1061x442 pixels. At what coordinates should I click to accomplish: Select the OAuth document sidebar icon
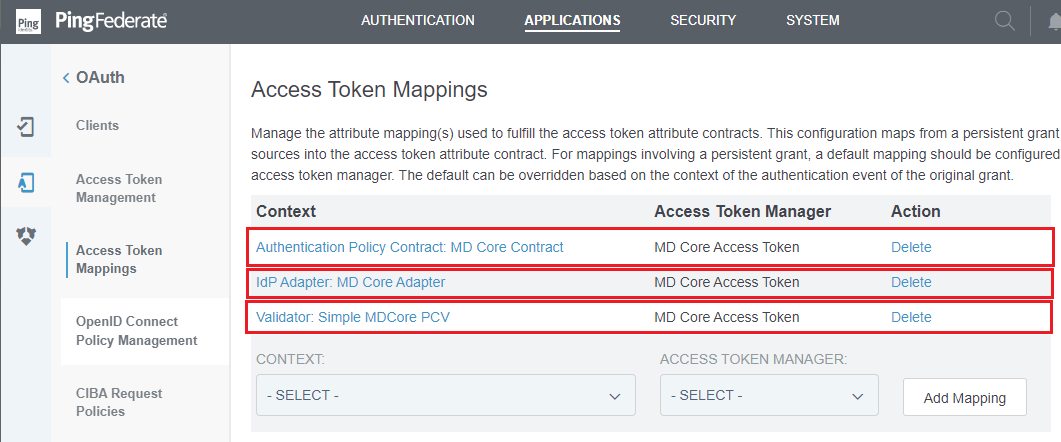[x=25, y=182]
